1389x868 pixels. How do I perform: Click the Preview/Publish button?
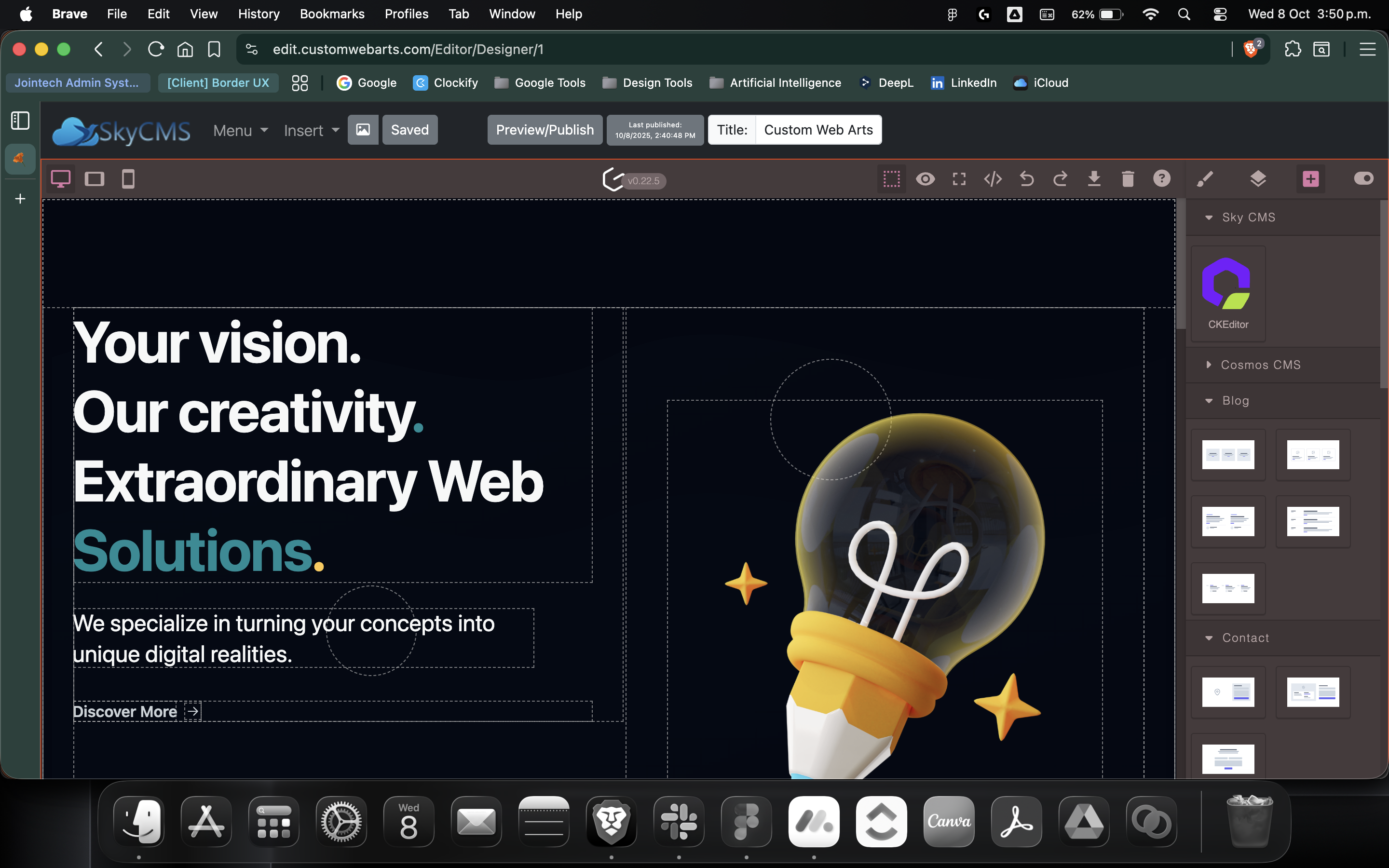544,130
